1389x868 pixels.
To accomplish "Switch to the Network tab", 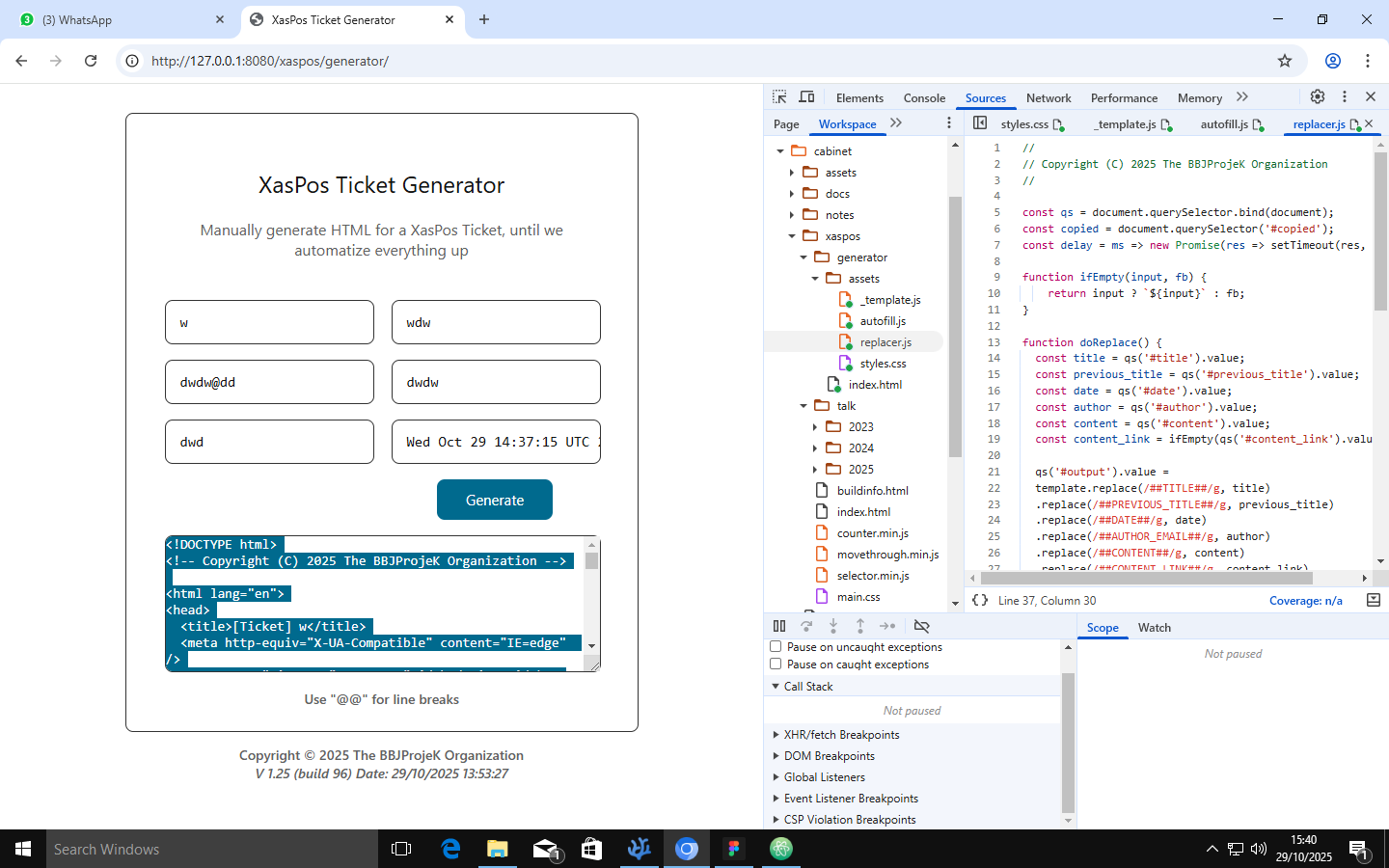I will click(1049, 98).
